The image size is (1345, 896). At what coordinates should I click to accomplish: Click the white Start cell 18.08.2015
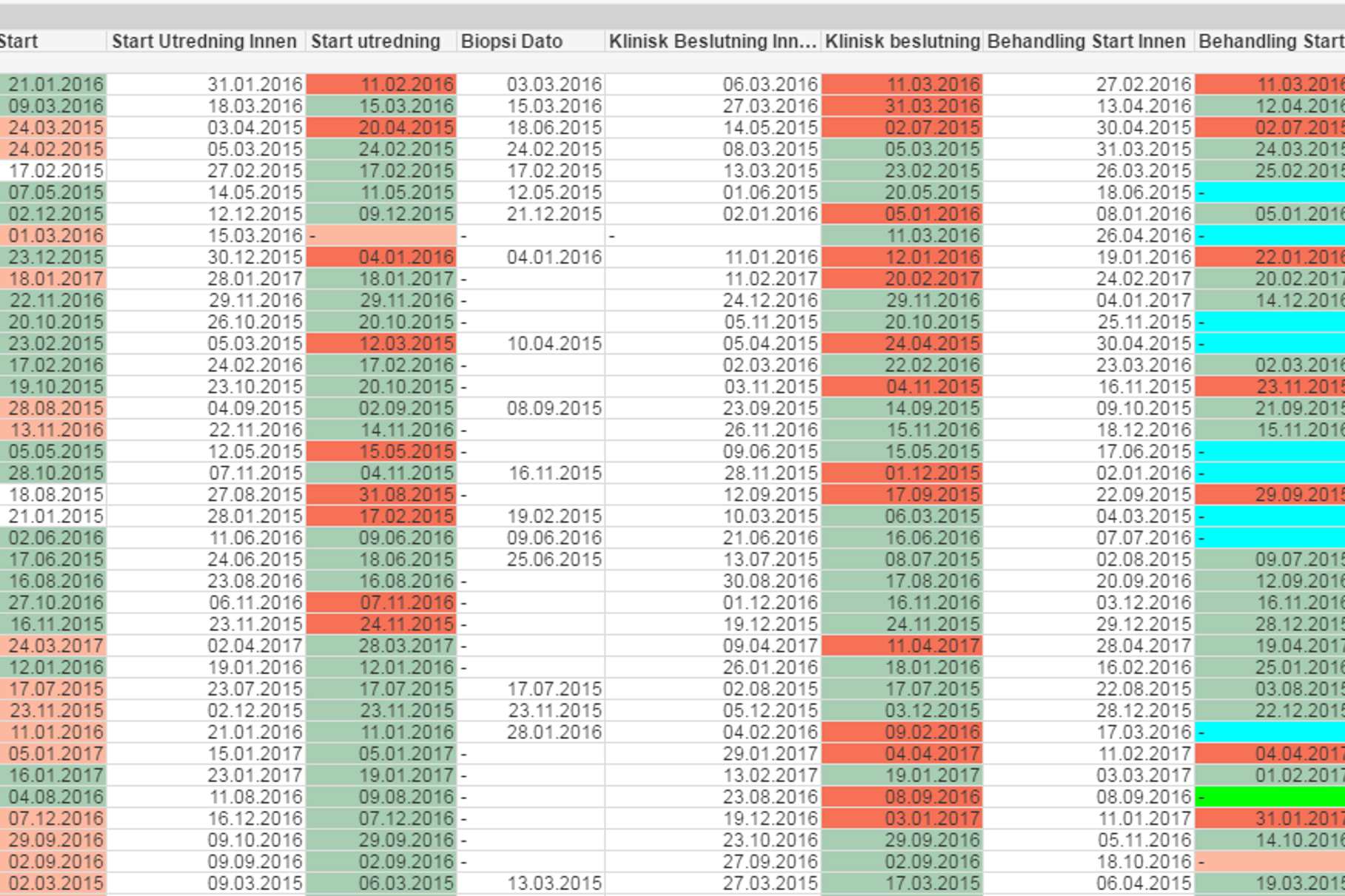55,495
